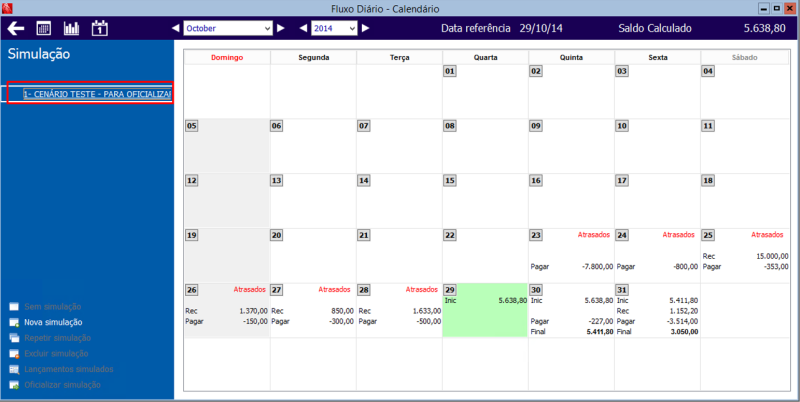Click Rec value 1.152,20

(x=684, y=311)
